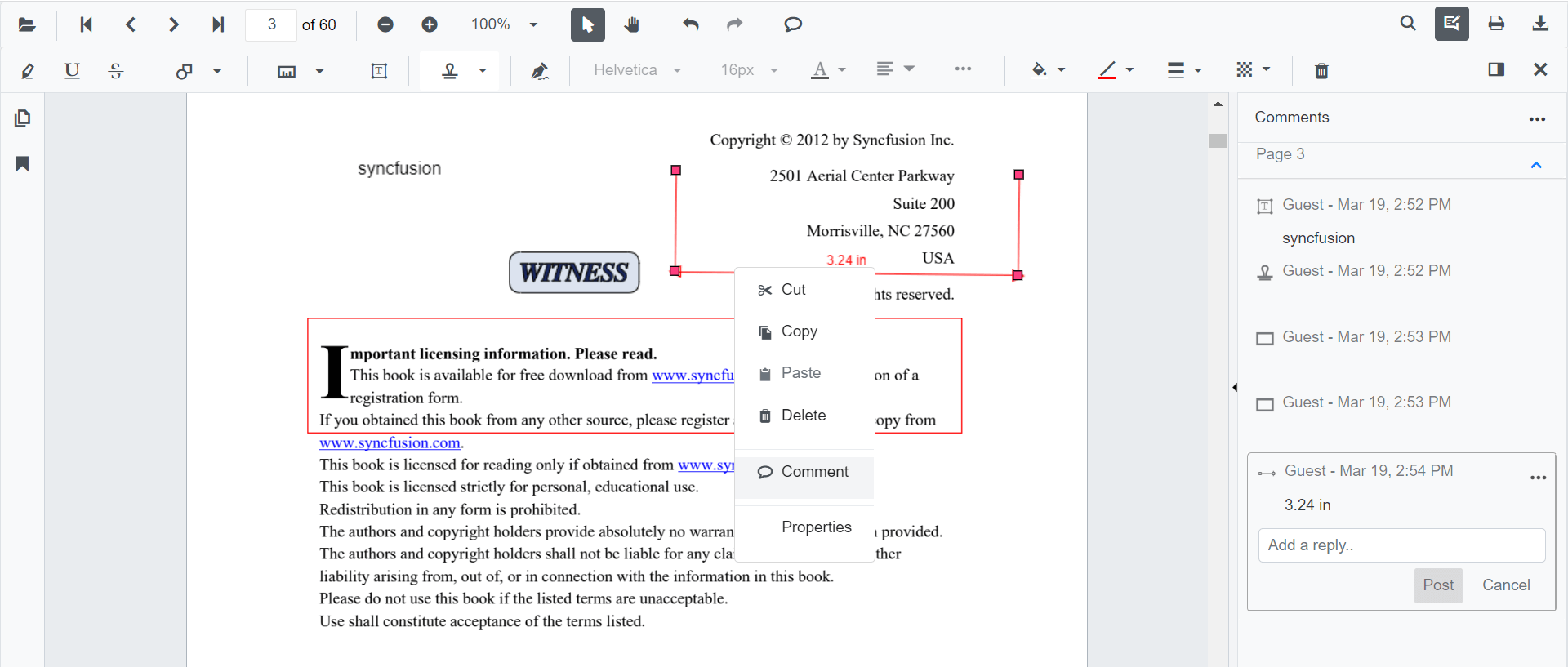Go to the previous page
1568x667 pixels.
(131, 24)
